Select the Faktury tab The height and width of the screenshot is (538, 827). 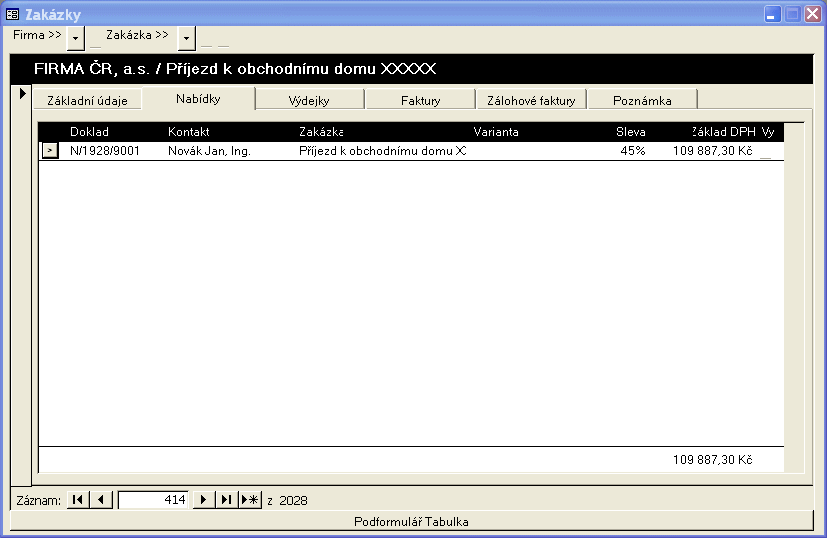(420, 100)
